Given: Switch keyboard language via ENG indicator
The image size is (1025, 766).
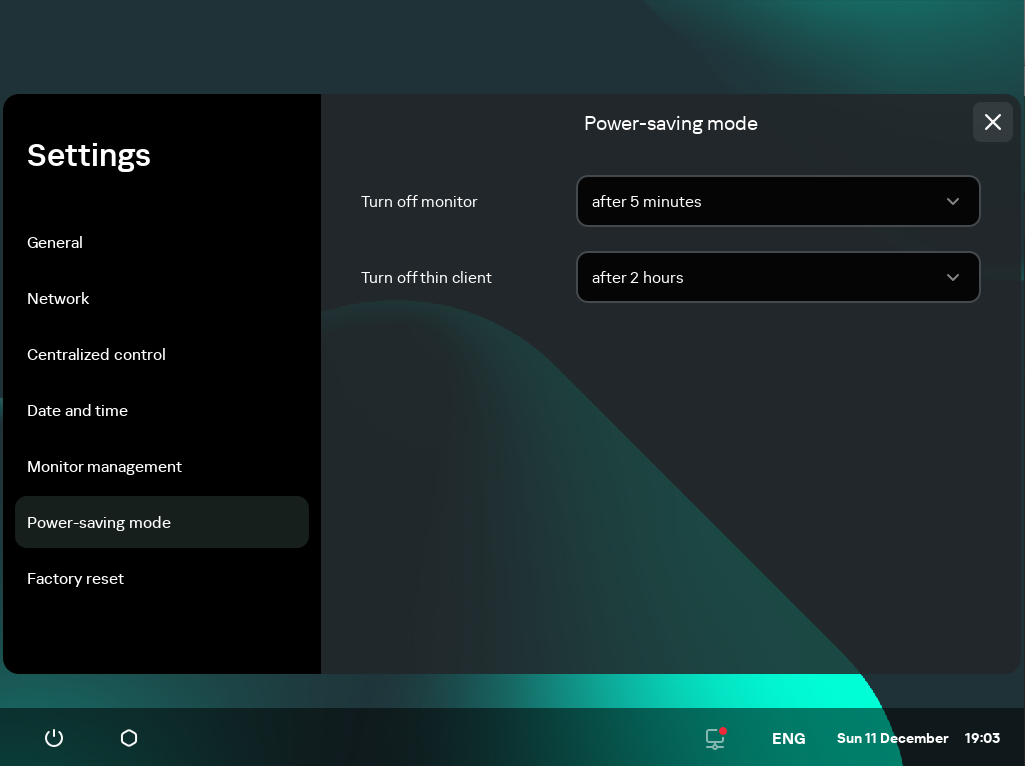Looking at the screenshot, I should tap(788, 738).
